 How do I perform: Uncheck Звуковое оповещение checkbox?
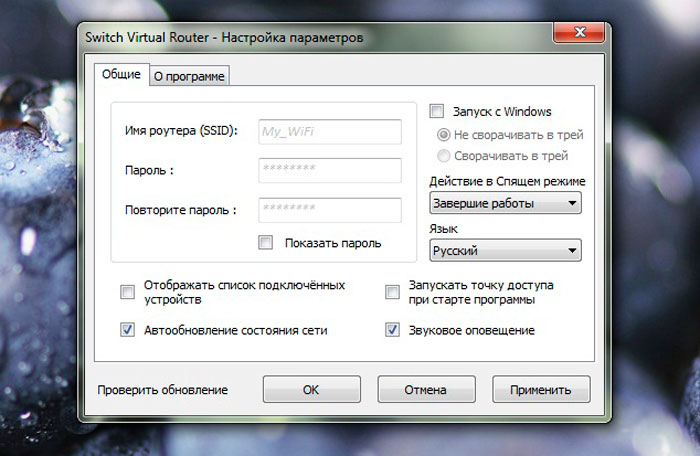coord(392,330)
